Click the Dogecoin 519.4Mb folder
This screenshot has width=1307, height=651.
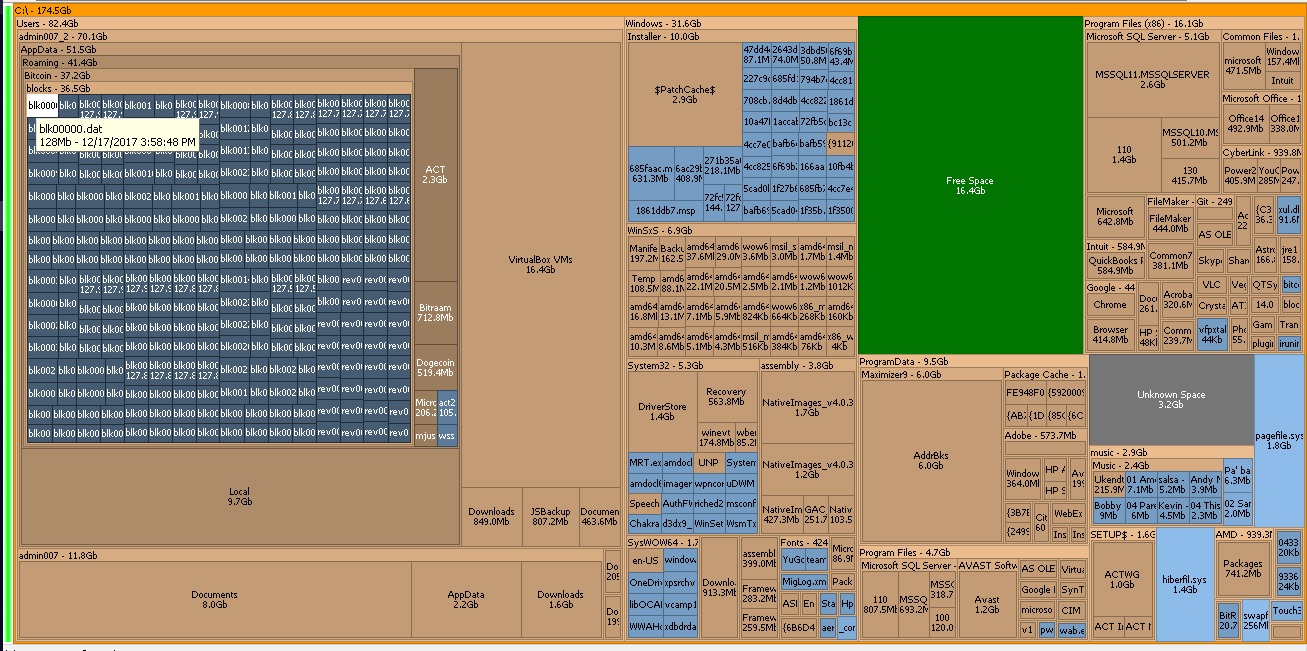[435, 368]
